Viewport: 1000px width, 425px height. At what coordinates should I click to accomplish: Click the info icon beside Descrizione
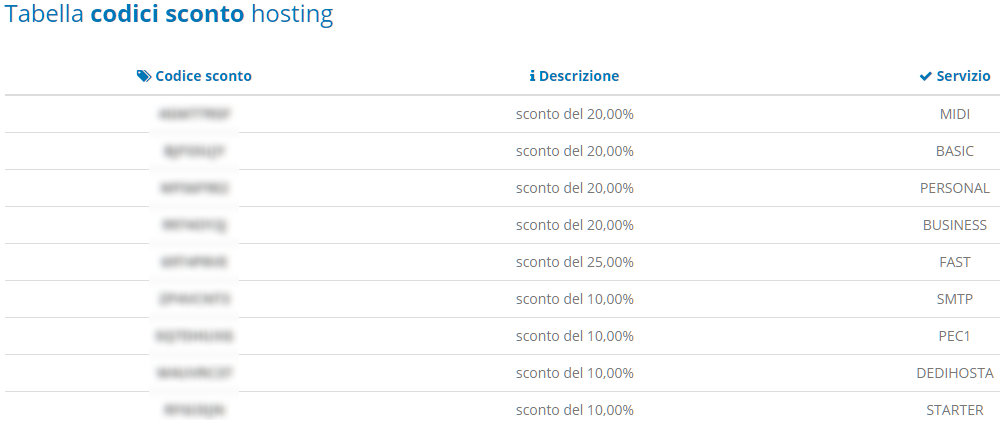pyautogui.click(x=533, y=76)
